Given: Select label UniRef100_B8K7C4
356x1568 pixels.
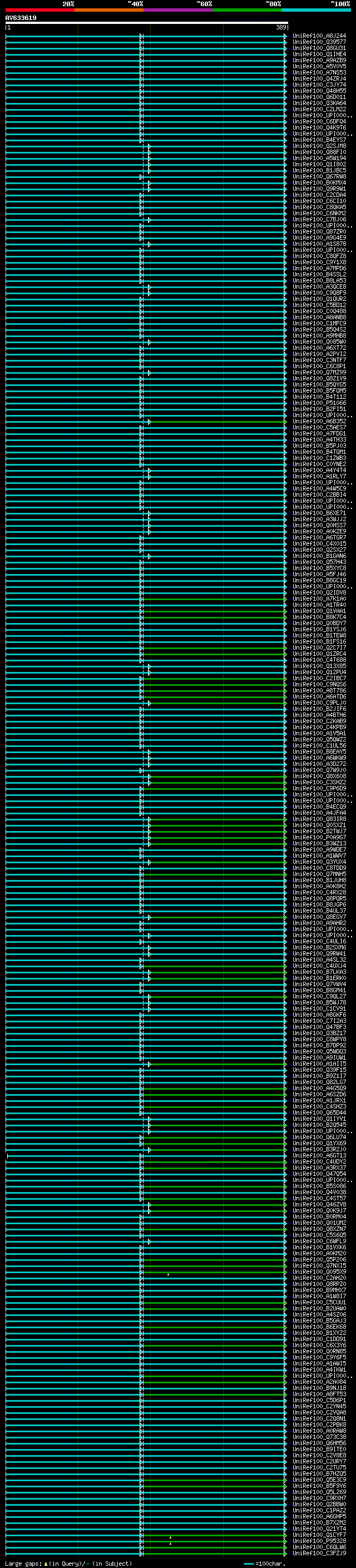Looking at the screenshot, I should coord(319,617).
